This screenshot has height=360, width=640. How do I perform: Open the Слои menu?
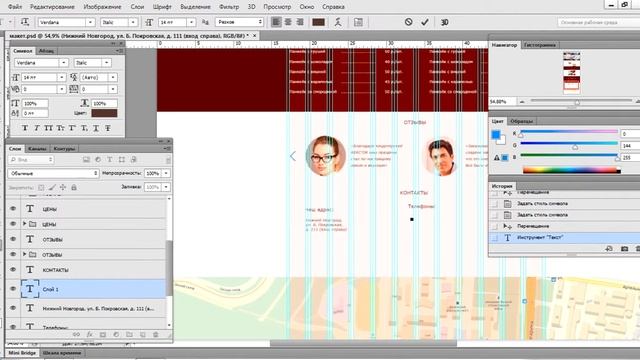[x=137, y=7]
